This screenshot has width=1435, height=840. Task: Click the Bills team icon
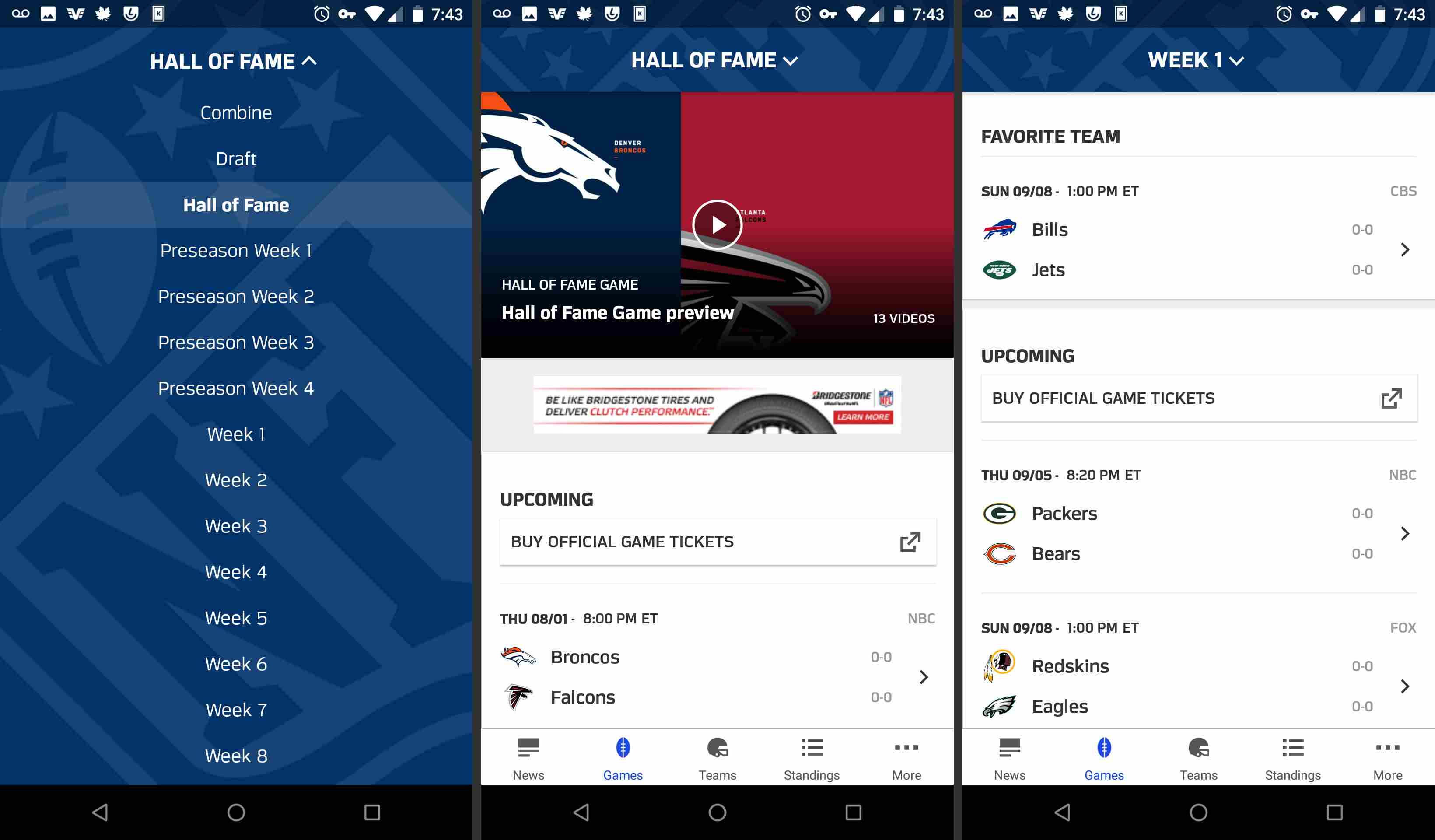1000,228
